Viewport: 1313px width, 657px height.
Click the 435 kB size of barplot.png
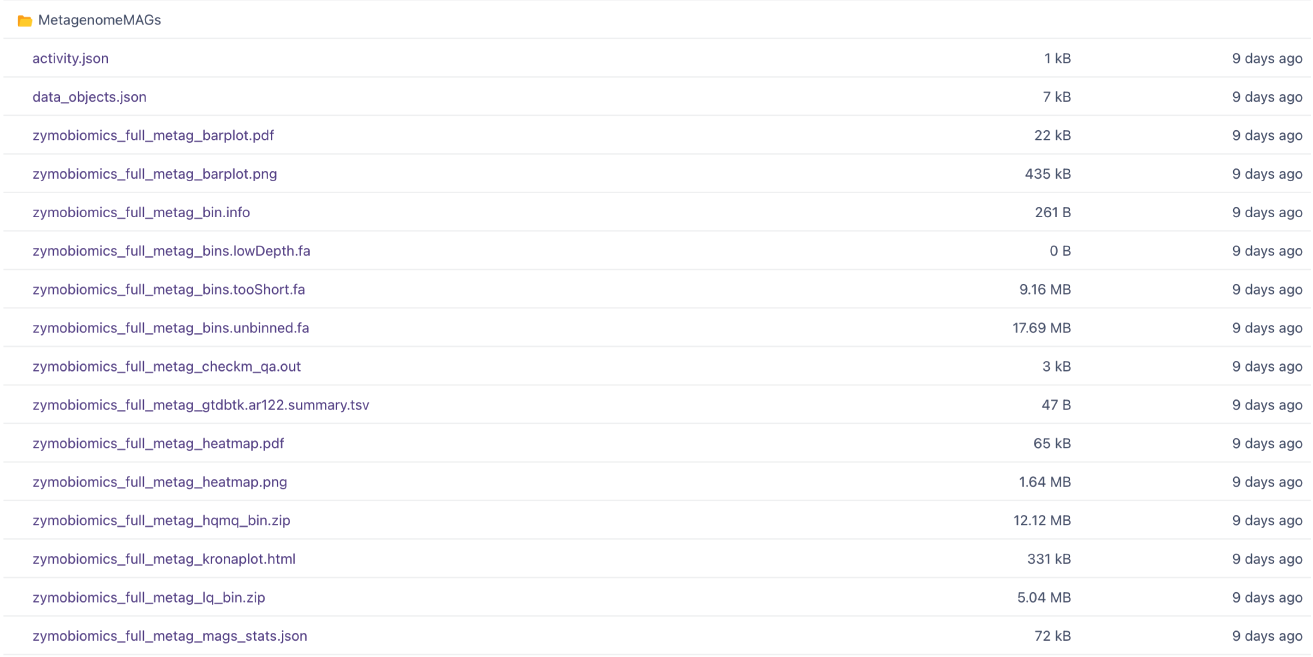coord(1048,174)
